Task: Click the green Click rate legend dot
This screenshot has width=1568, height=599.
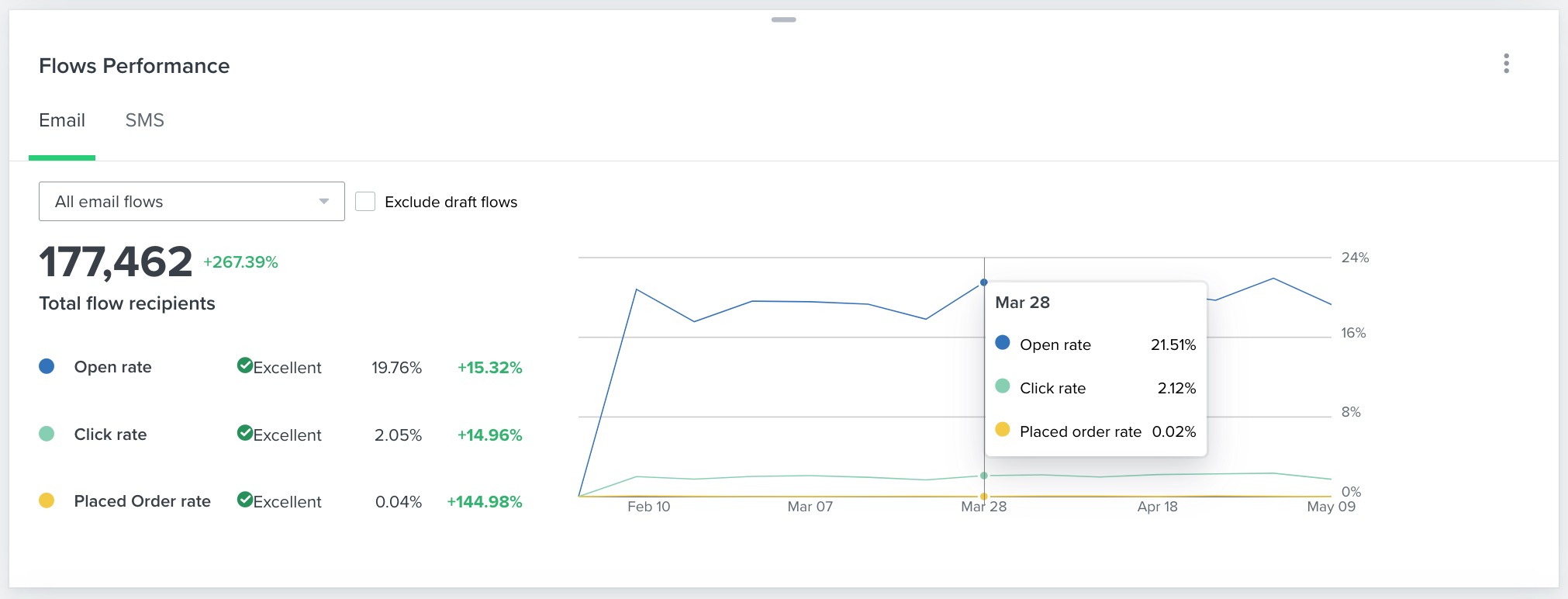Action: 47,434
